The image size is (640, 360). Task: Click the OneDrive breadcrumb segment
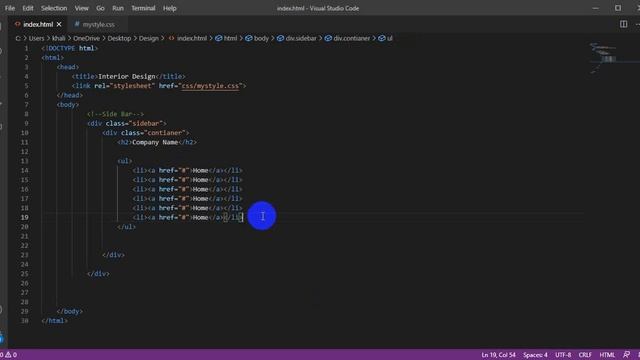coord(87,38)
